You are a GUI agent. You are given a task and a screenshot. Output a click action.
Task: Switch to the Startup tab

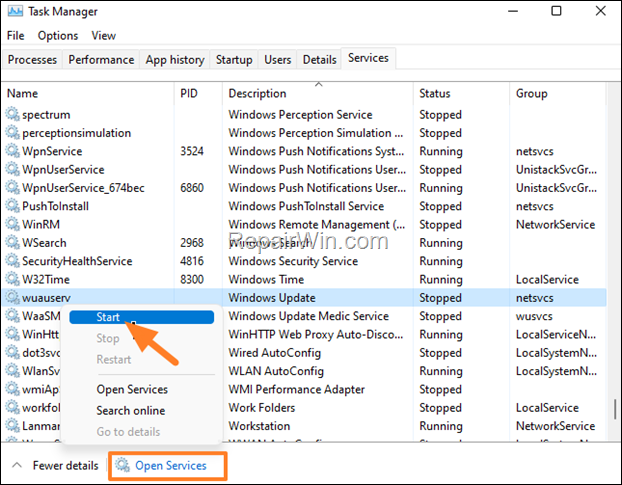click(234, 59)
